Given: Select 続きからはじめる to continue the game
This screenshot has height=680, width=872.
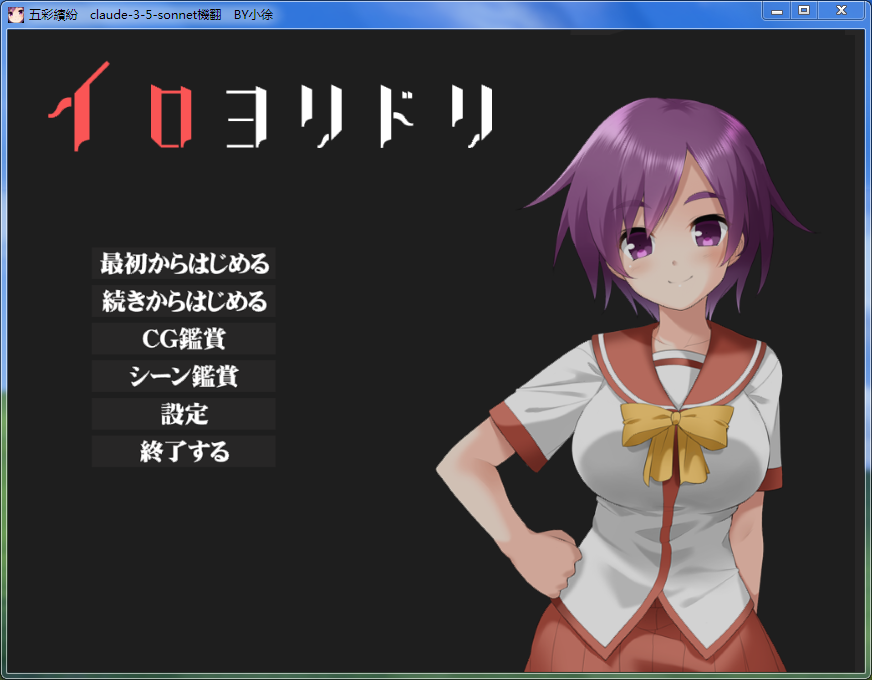Looking at the screenshot, I should [x=184, y=301].
